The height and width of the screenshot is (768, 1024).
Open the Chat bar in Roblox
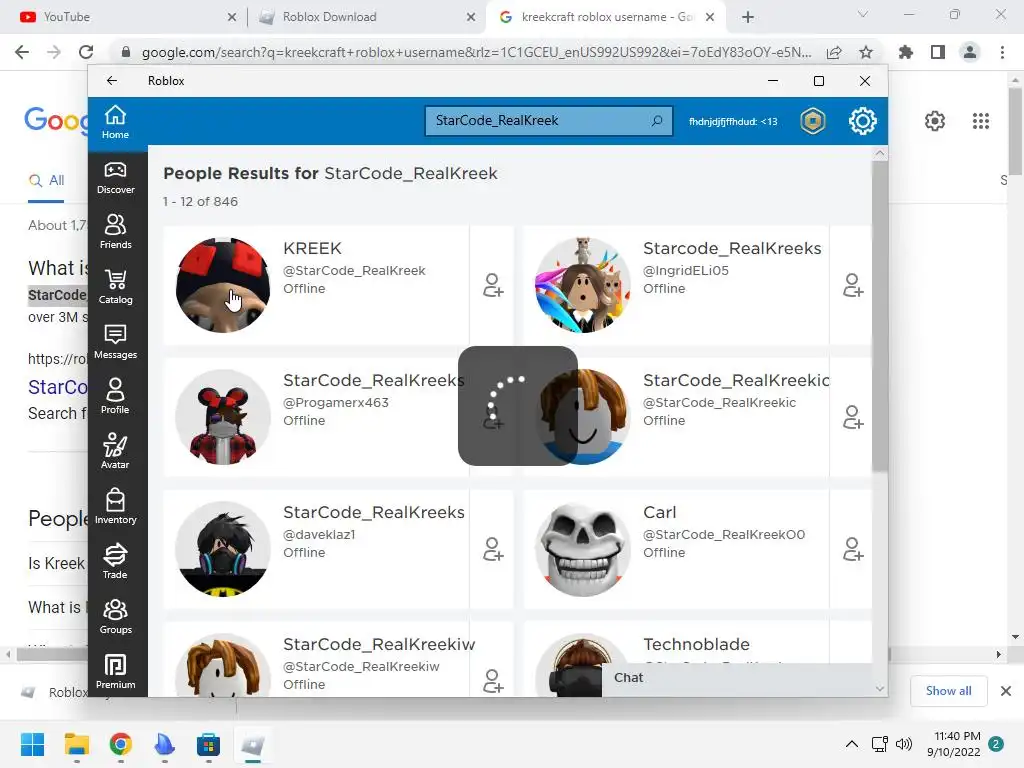737,678
